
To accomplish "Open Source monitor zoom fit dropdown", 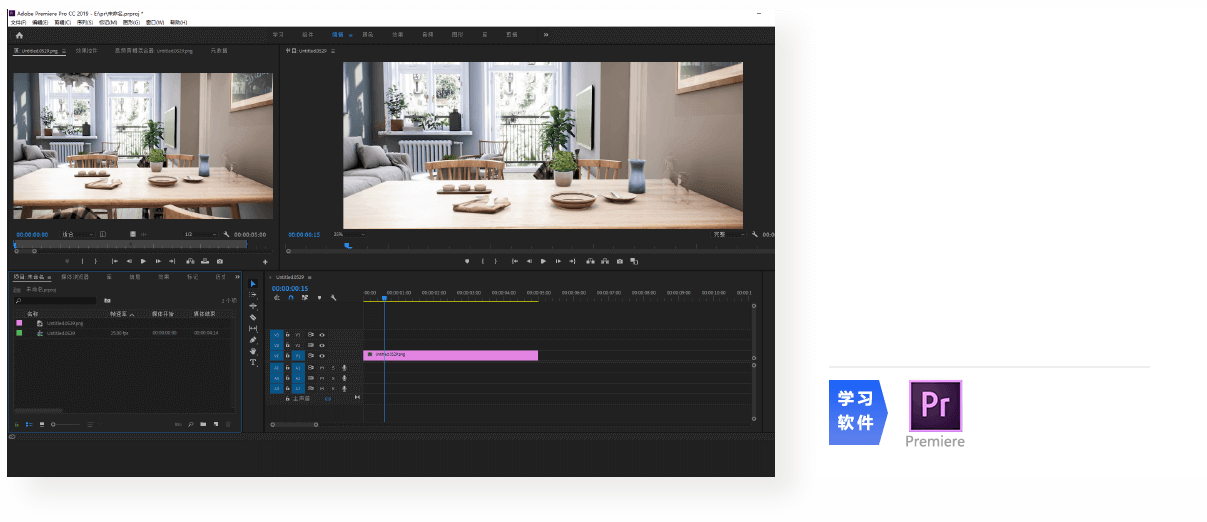I will coord(77,234).
